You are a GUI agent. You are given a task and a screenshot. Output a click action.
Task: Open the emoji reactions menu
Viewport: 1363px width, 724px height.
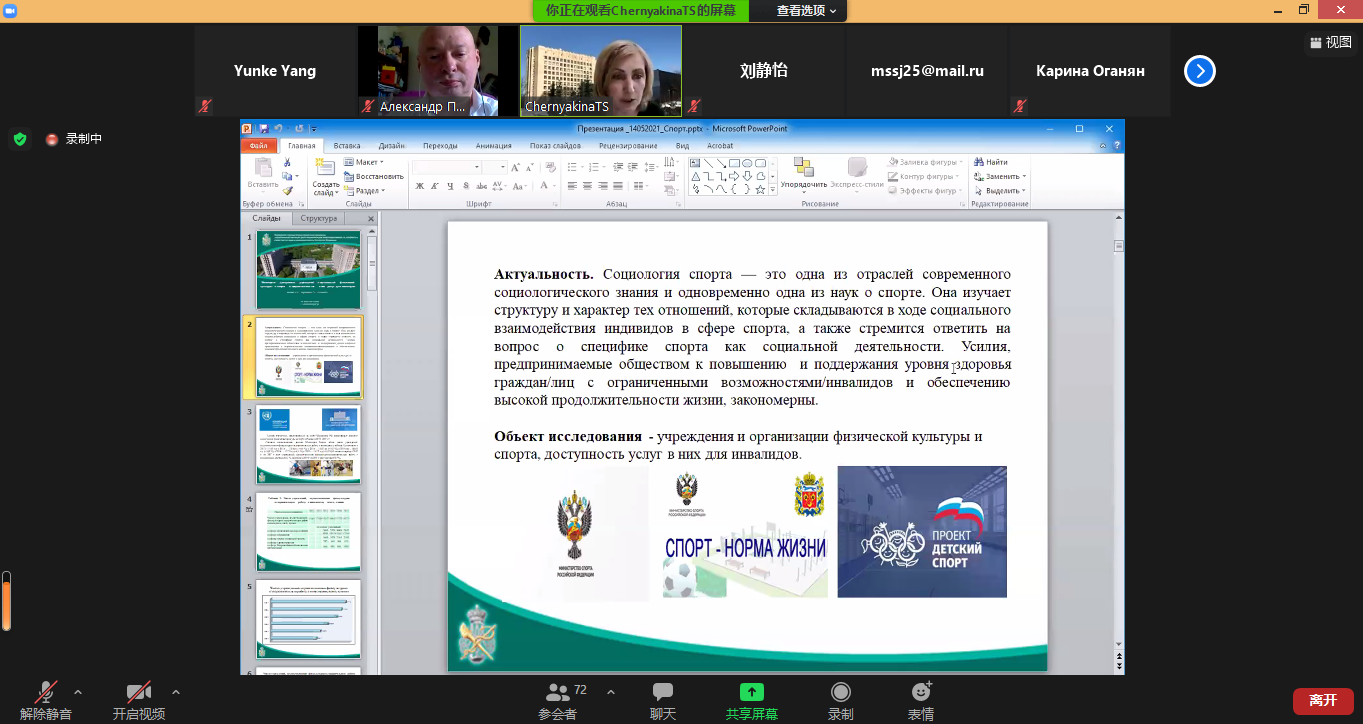click(921, 700)
